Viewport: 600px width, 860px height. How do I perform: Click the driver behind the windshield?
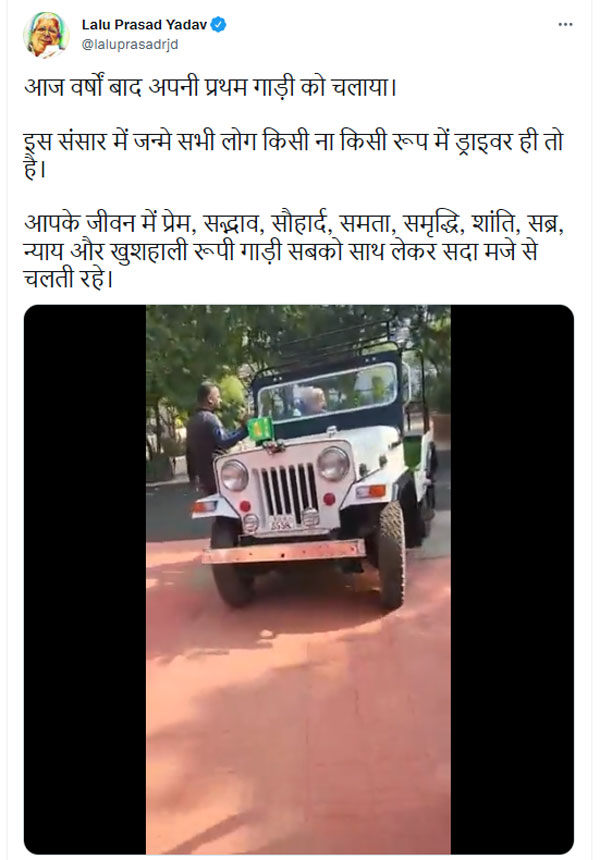click(x=312, y=402)
